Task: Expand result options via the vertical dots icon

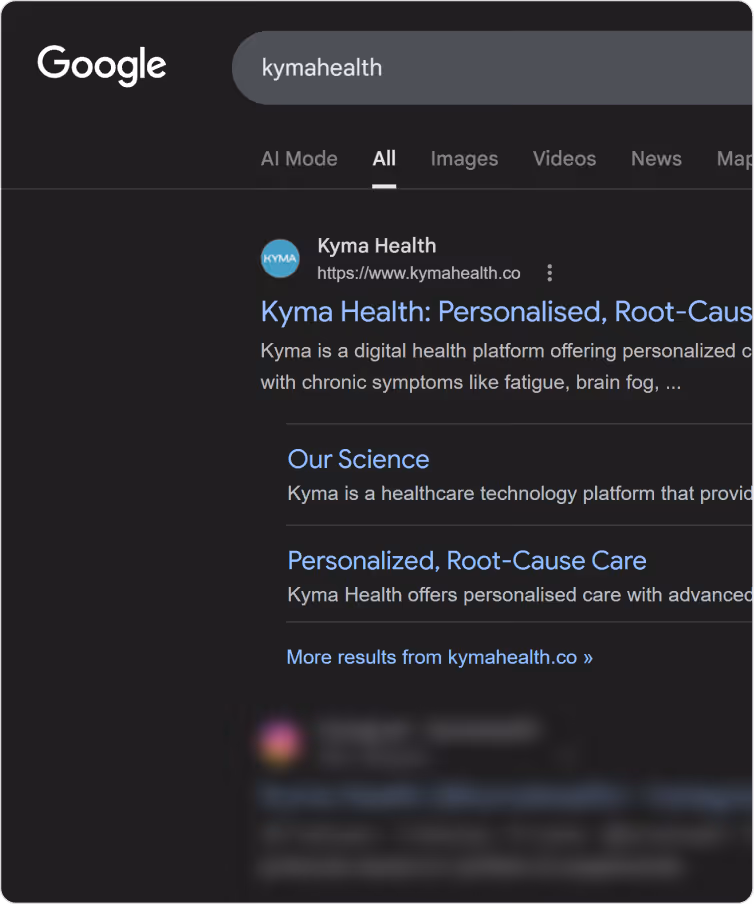Action: tap(549, 272)
